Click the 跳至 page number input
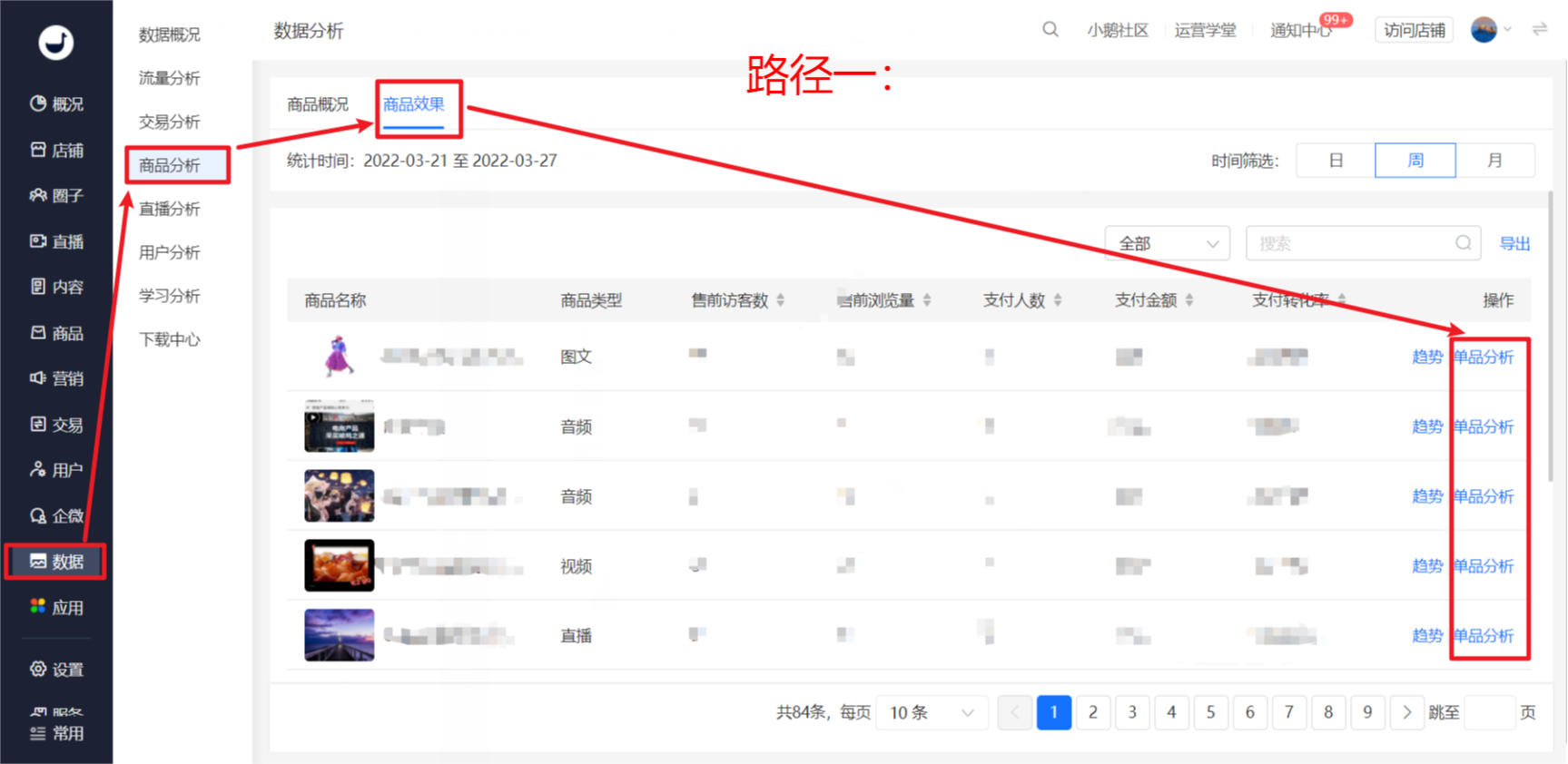This screenshot has height=764, width=1568. (x=1490, y=712)
